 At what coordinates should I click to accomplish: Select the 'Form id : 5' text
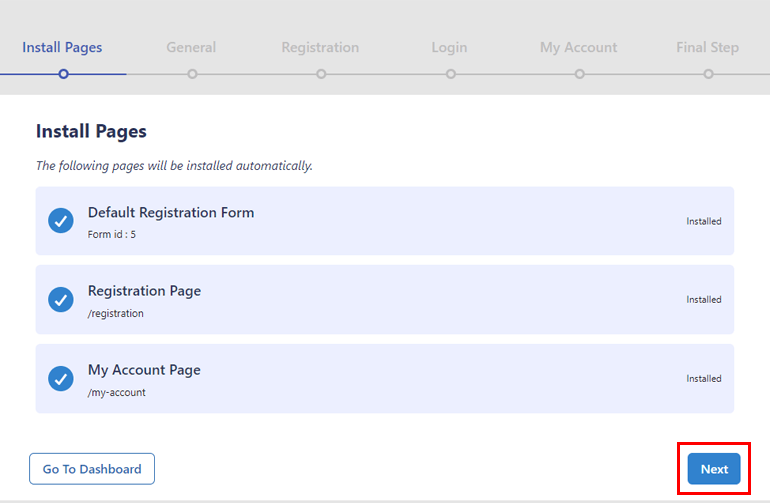112,234
